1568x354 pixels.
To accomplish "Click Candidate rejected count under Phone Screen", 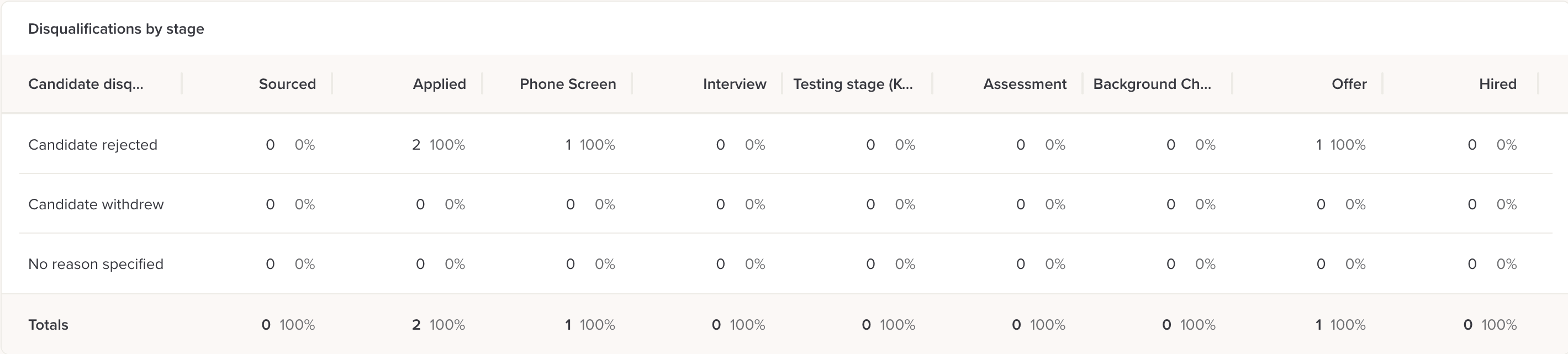I will [x=568, y=145].
